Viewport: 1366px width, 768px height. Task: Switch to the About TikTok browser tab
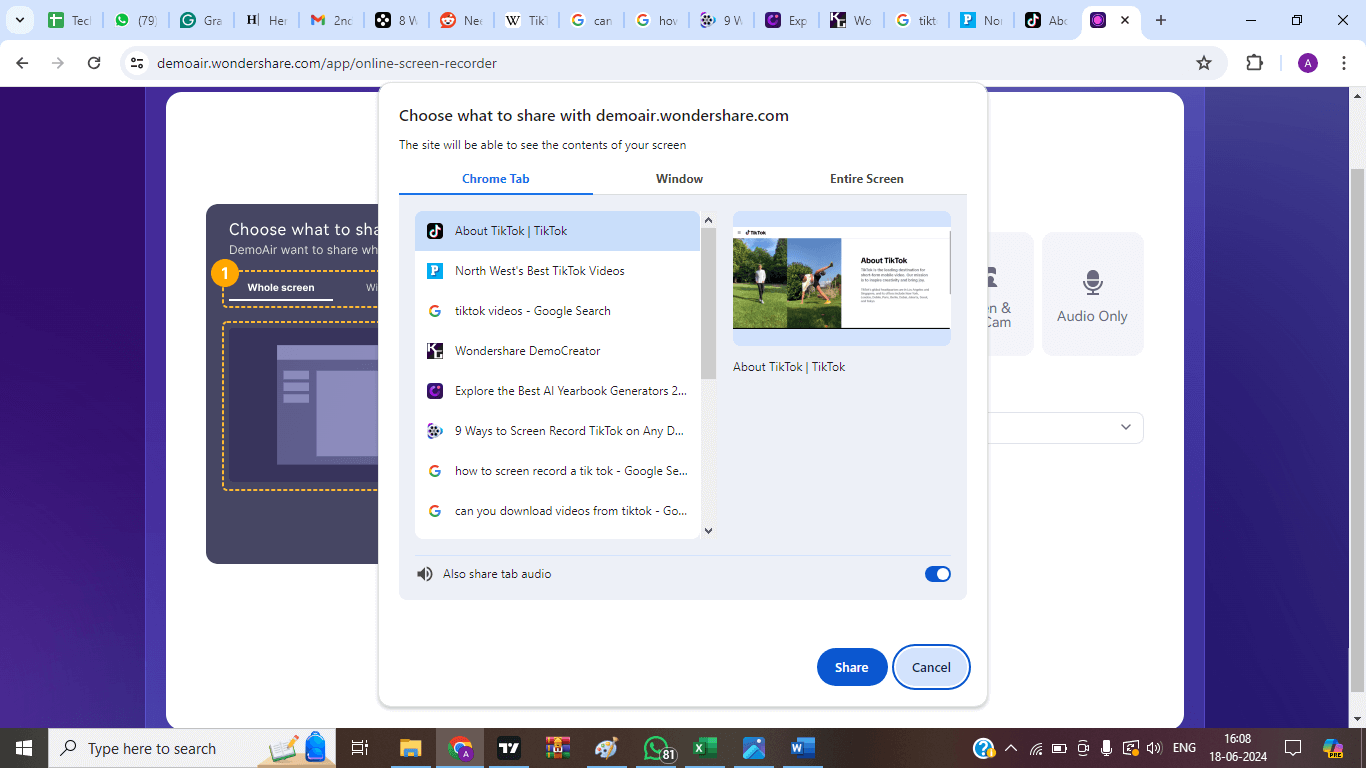pos(1047,20)
